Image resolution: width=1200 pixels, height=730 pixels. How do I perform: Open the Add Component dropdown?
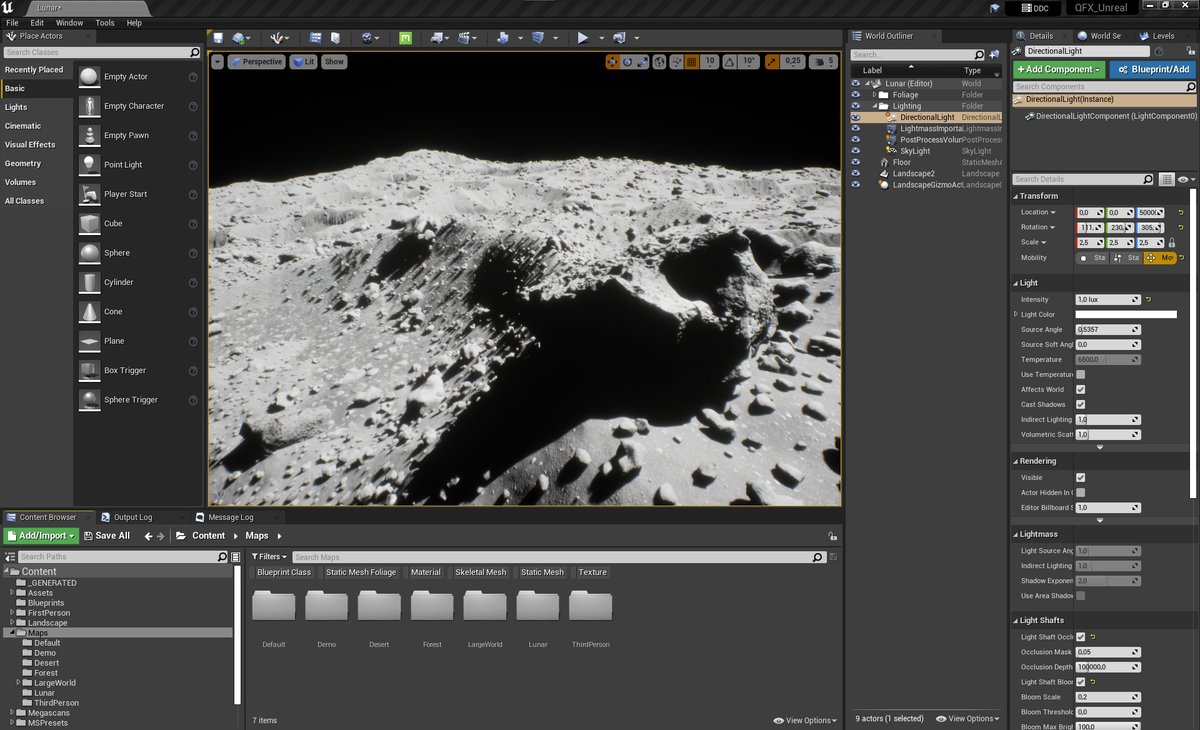(1059, 69)
